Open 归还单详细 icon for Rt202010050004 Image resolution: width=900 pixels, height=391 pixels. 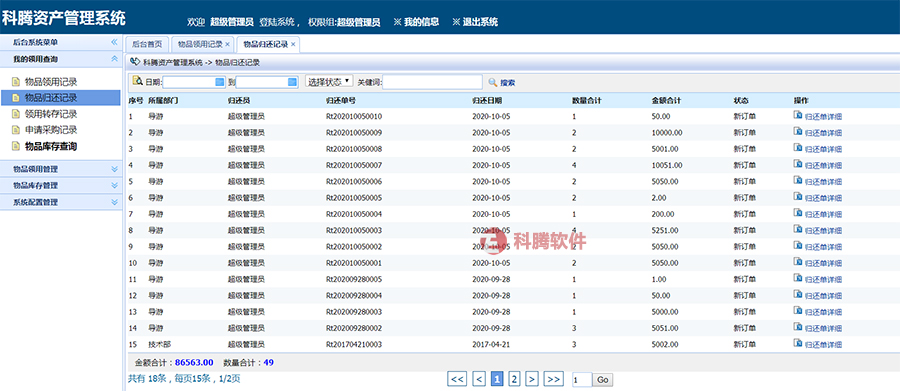tap(798, 214)
